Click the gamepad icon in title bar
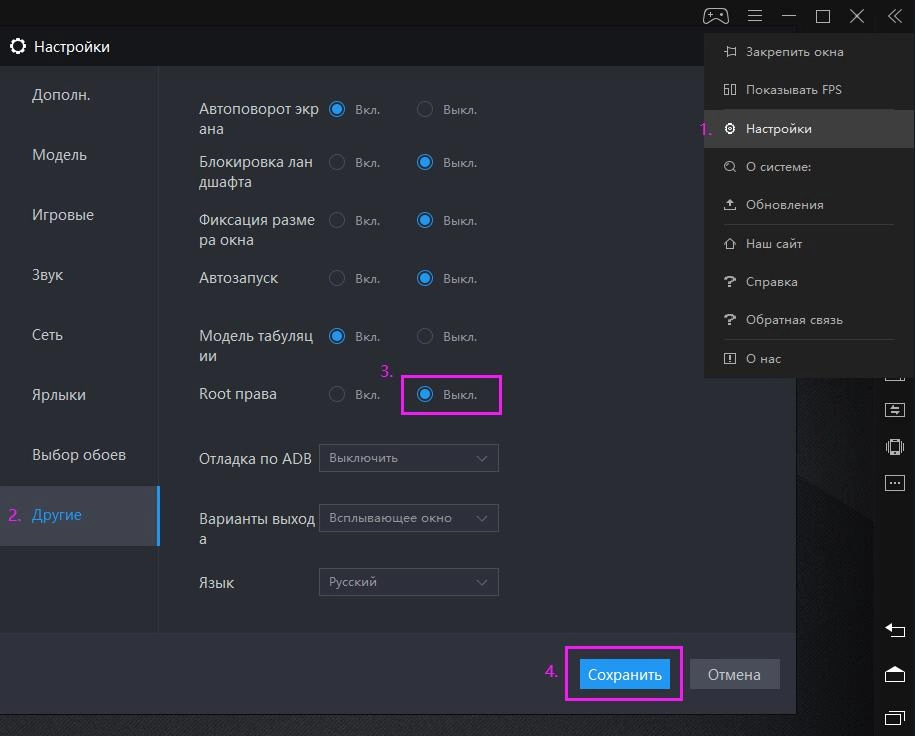Viewport: 915px width, 736px height. tap(715, 16)
